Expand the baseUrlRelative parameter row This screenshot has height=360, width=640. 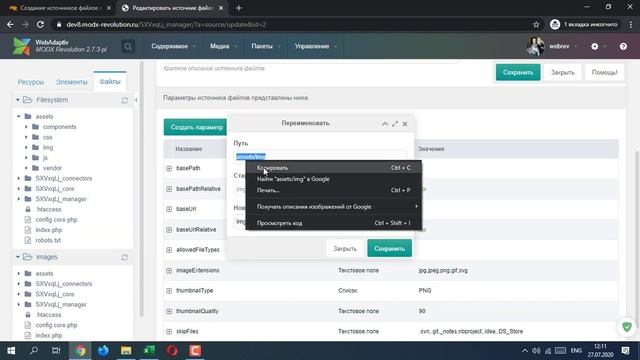coord(169,230)
